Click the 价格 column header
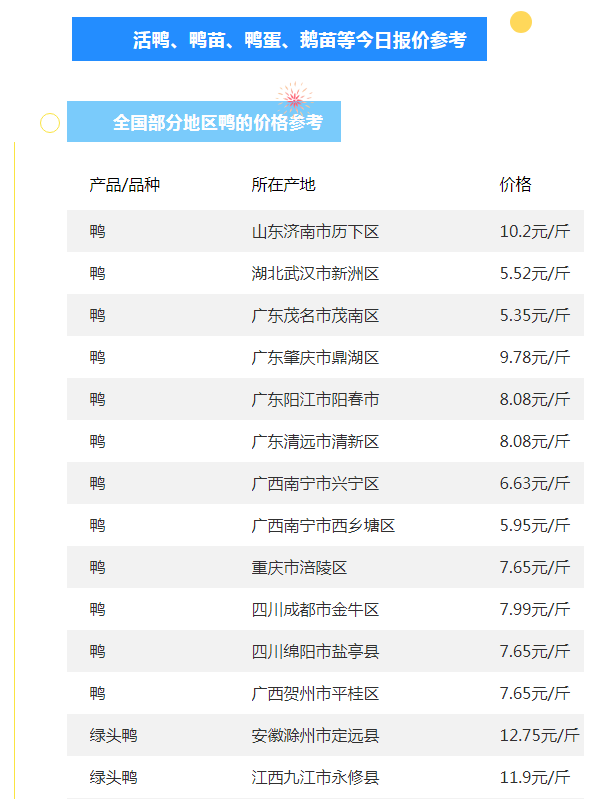This screenshot has height=799, width=605. tap(515, 184)
